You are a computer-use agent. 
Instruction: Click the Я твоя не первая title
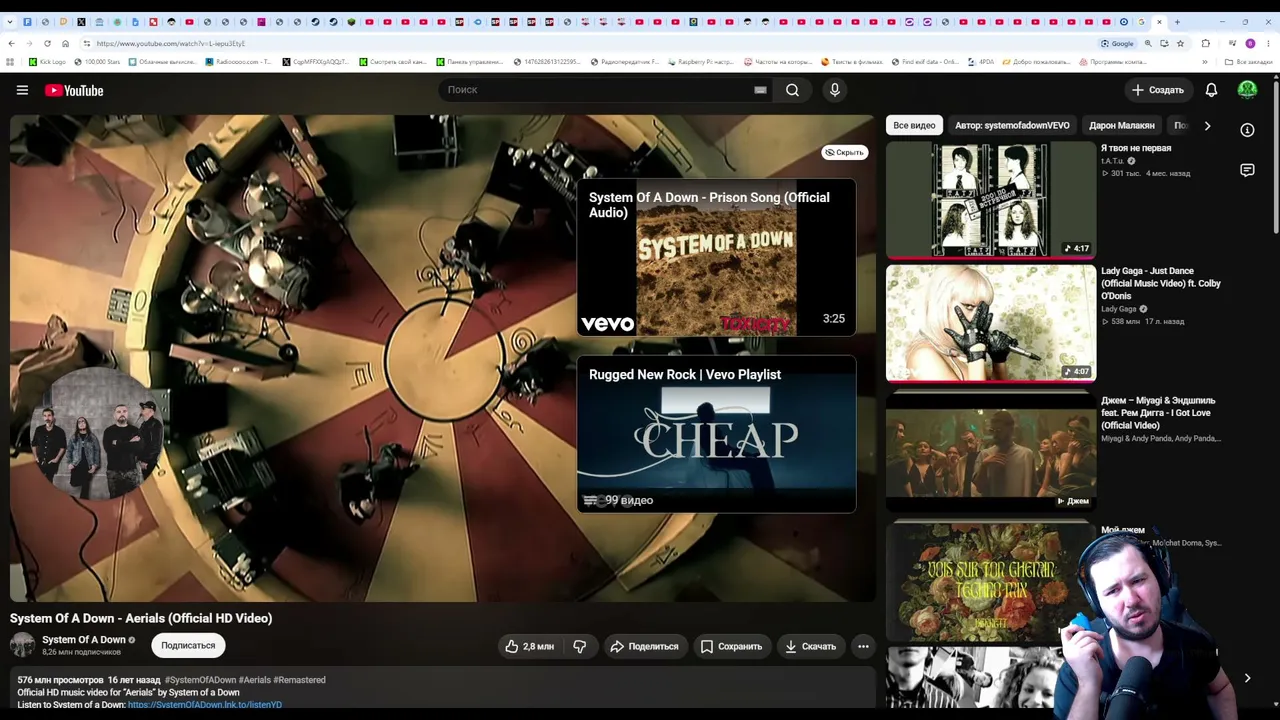tap(1136, 148)
